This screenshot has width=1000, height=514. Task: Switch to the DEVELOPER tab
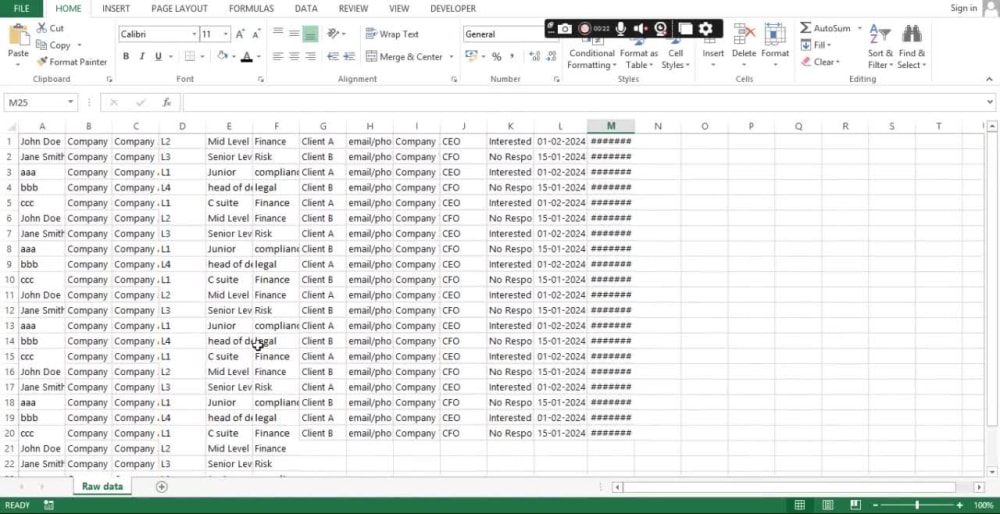[x=453, y=8]
